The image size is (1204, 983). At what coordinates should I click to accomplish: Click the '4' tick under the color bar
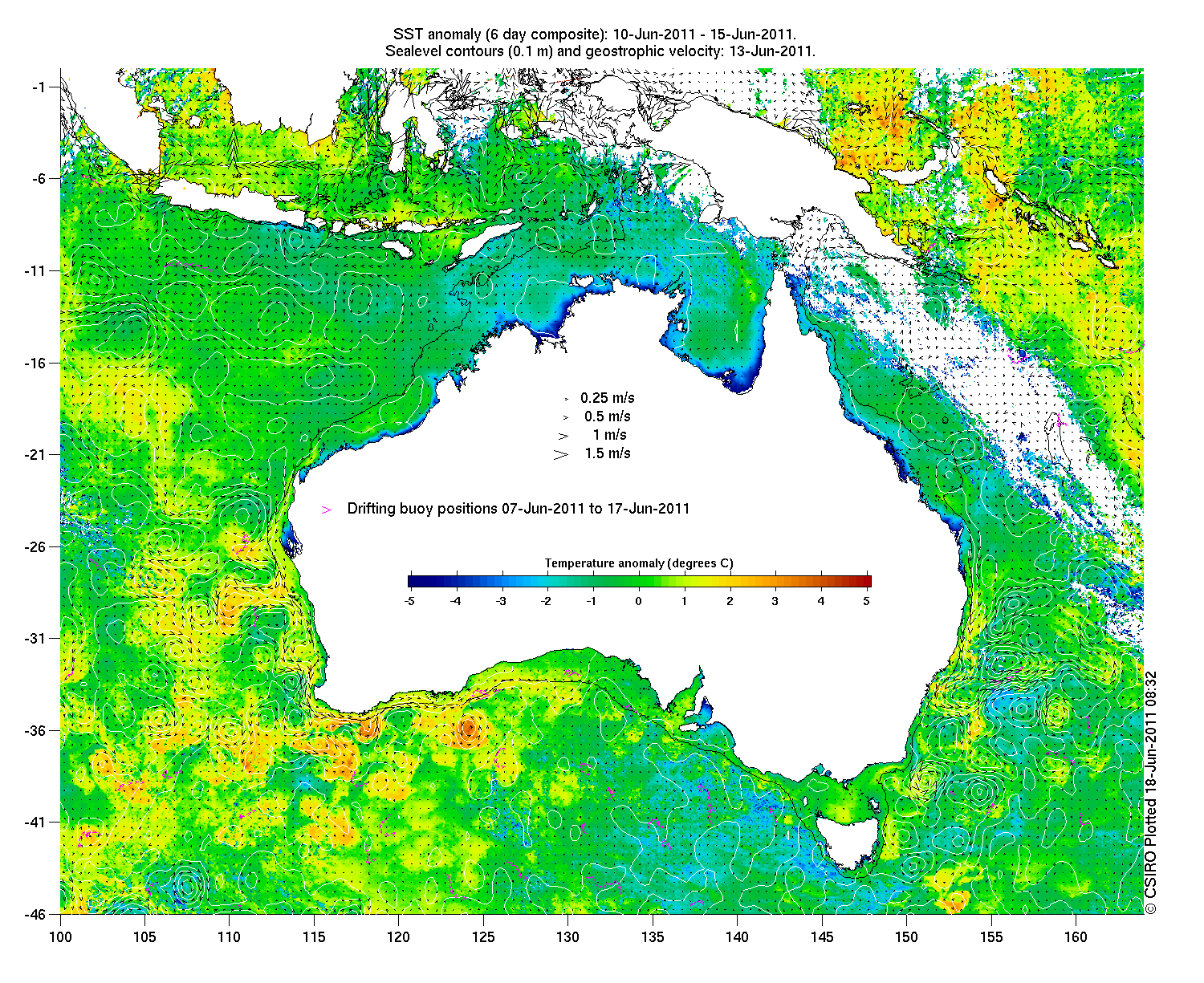(x=821, y=600)
